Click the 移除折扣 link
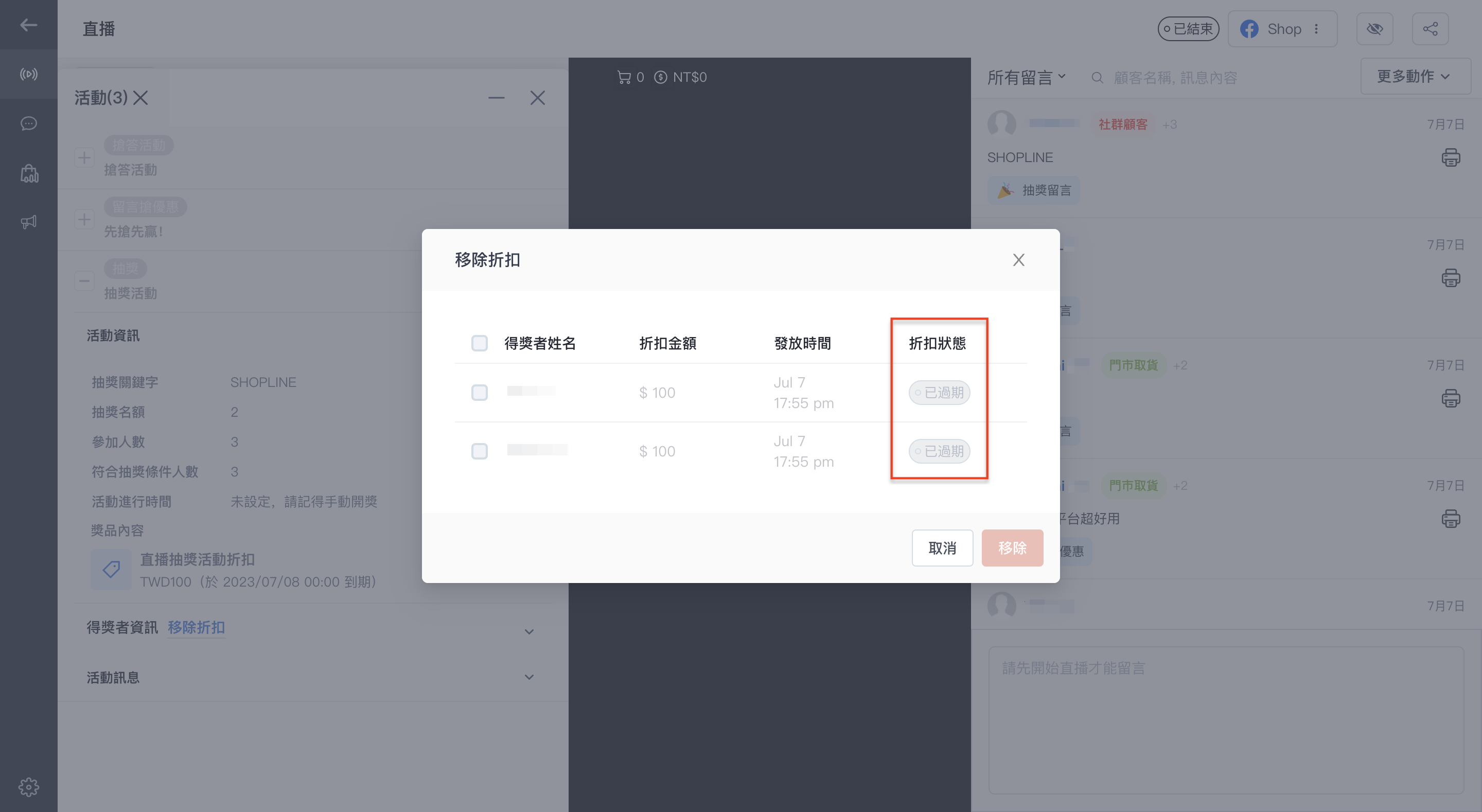 196,627
